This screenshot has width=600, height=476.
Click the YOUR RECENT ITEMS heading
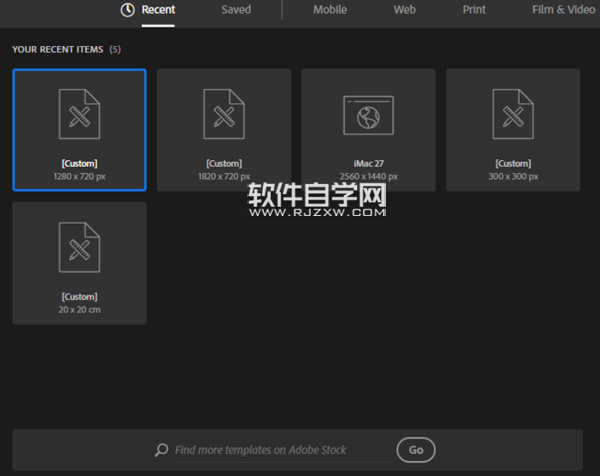click(57, 49)
